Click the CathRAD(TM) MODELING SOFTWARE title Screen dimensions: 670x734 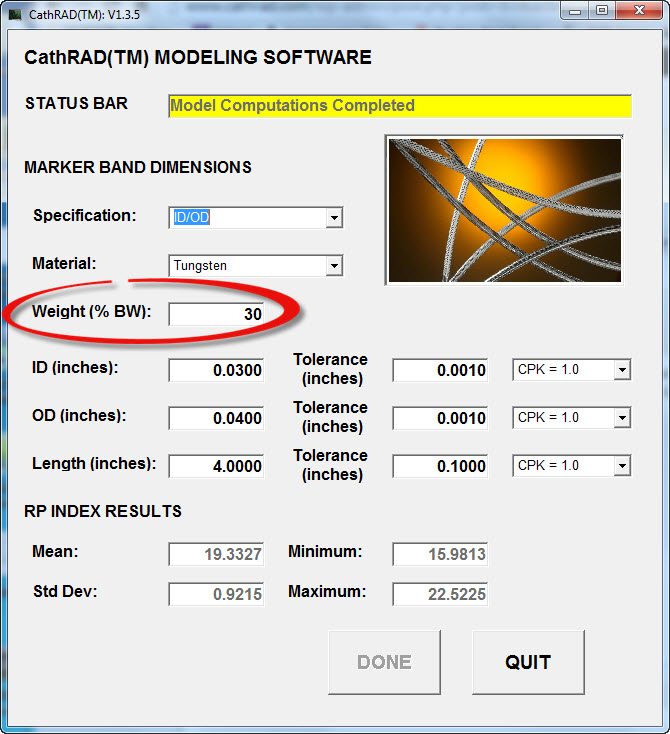point(198,58)
